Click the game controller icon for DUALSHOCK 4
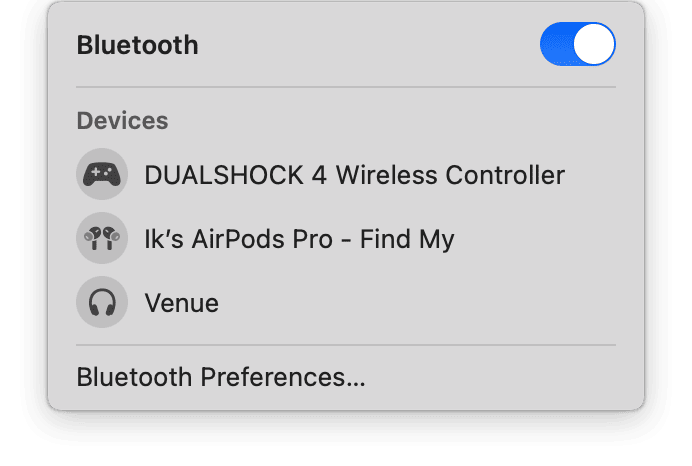The image size is (692, 466). tap(101, 175)
